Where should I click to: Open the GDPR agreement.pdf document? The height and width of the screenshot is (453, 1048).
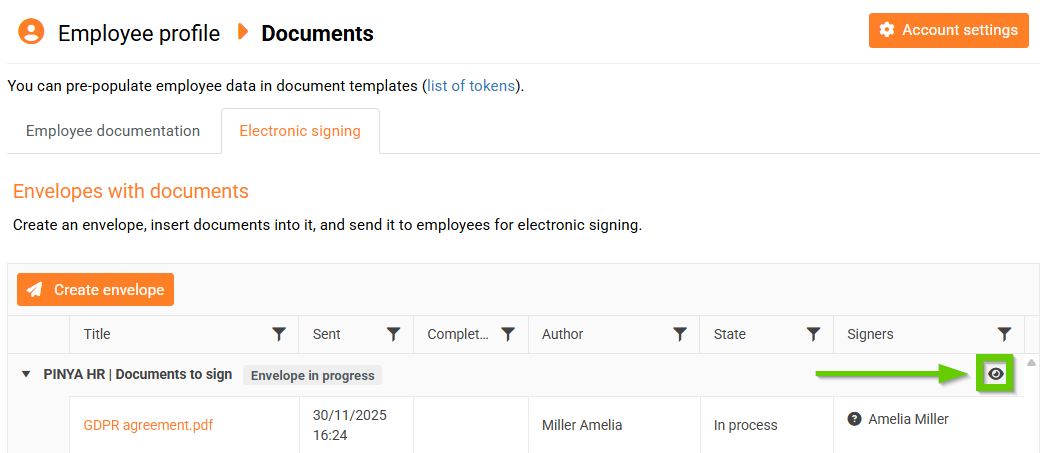(148, 425)
